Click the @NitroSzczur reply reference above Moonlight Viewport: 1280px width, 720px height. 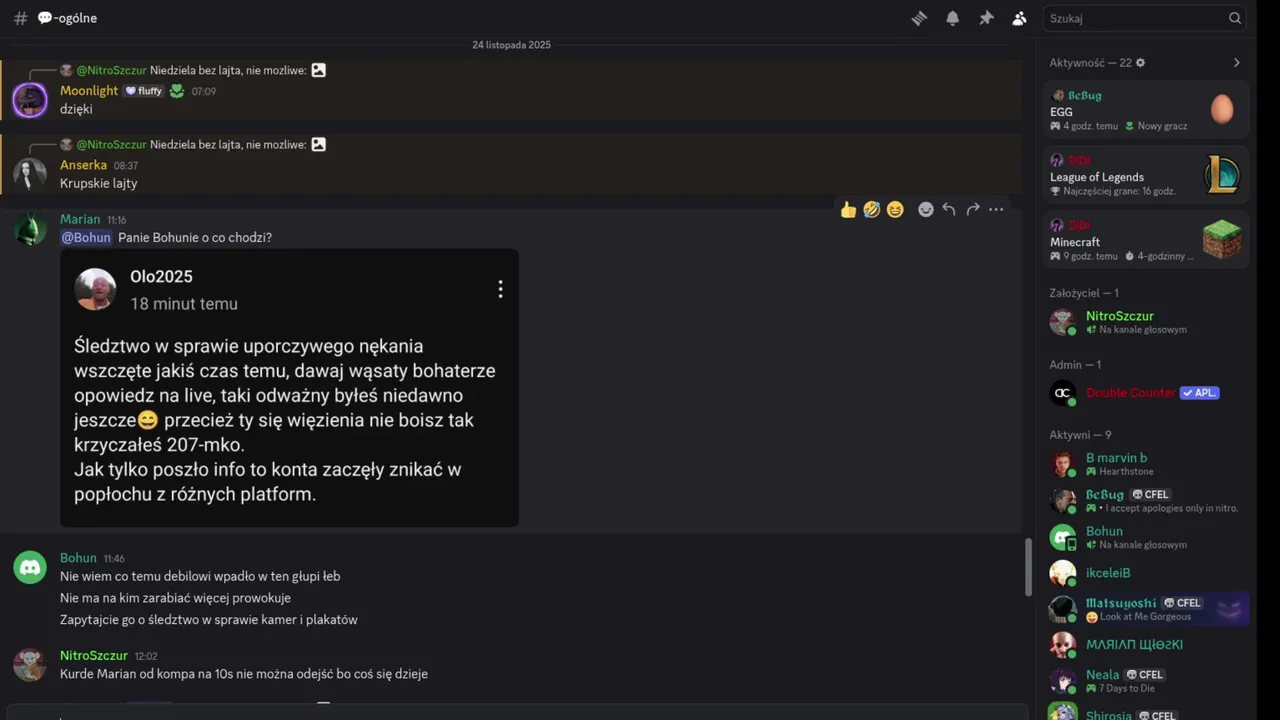tap(111, 71)
